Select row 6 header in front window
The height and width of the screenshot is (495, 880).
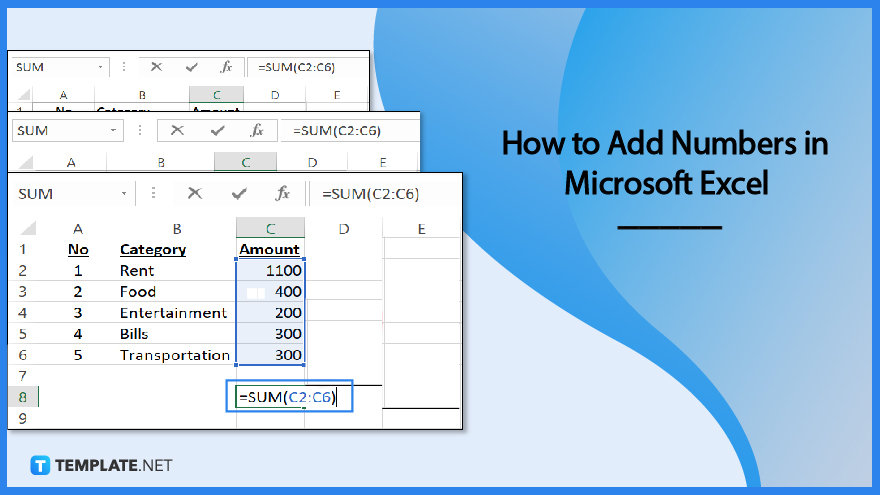tap(22, 355)
